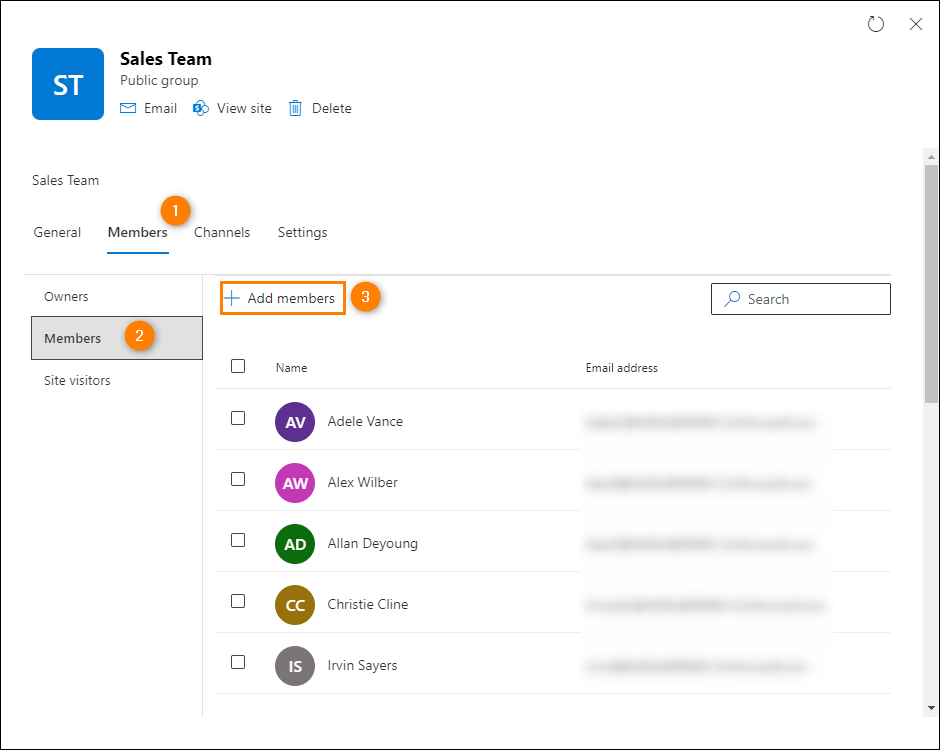
Task: Go to the General tab
Action: [57, 233]
